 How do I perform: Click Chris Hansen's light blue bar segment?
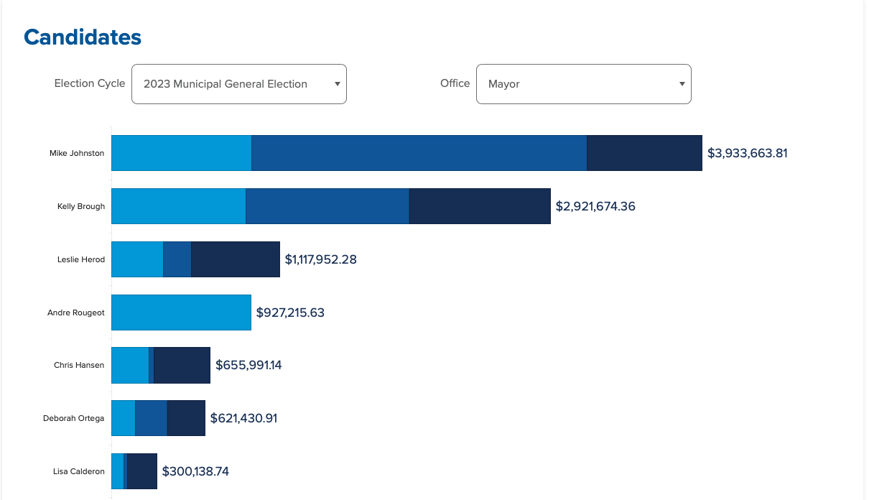coord(129,365)
